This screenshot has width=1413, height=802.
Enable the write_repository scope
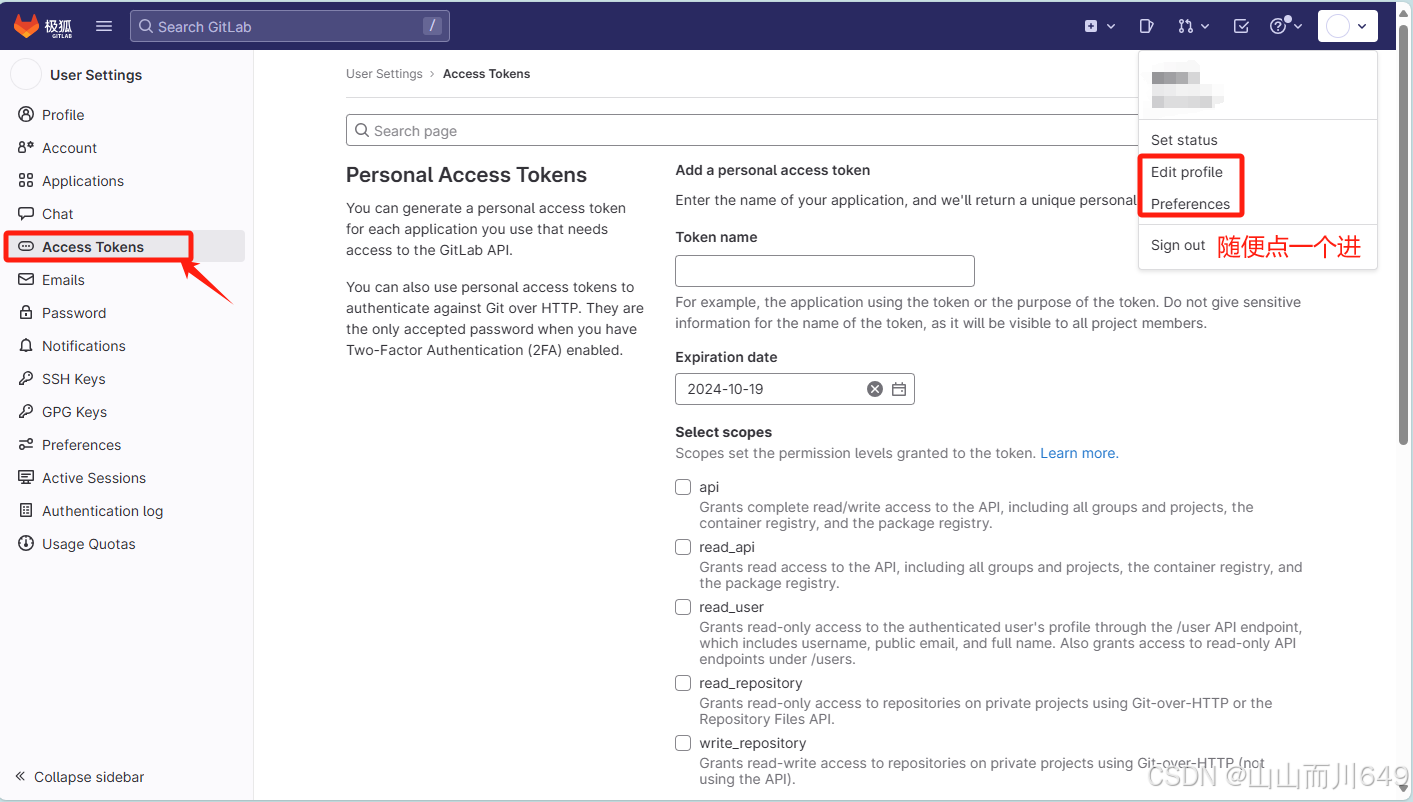coord(683,743)
